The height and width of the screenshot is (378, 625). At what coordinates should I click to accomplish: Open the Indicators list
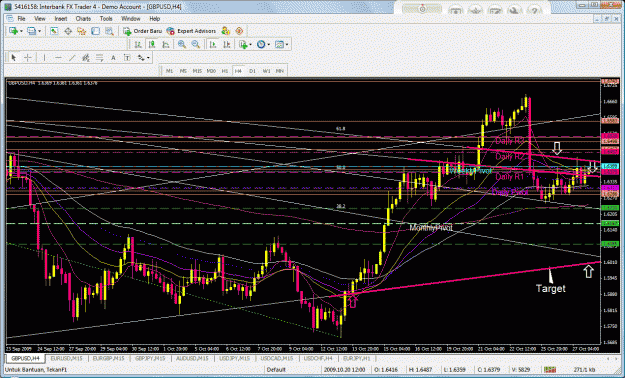click(x=243, y=45)
